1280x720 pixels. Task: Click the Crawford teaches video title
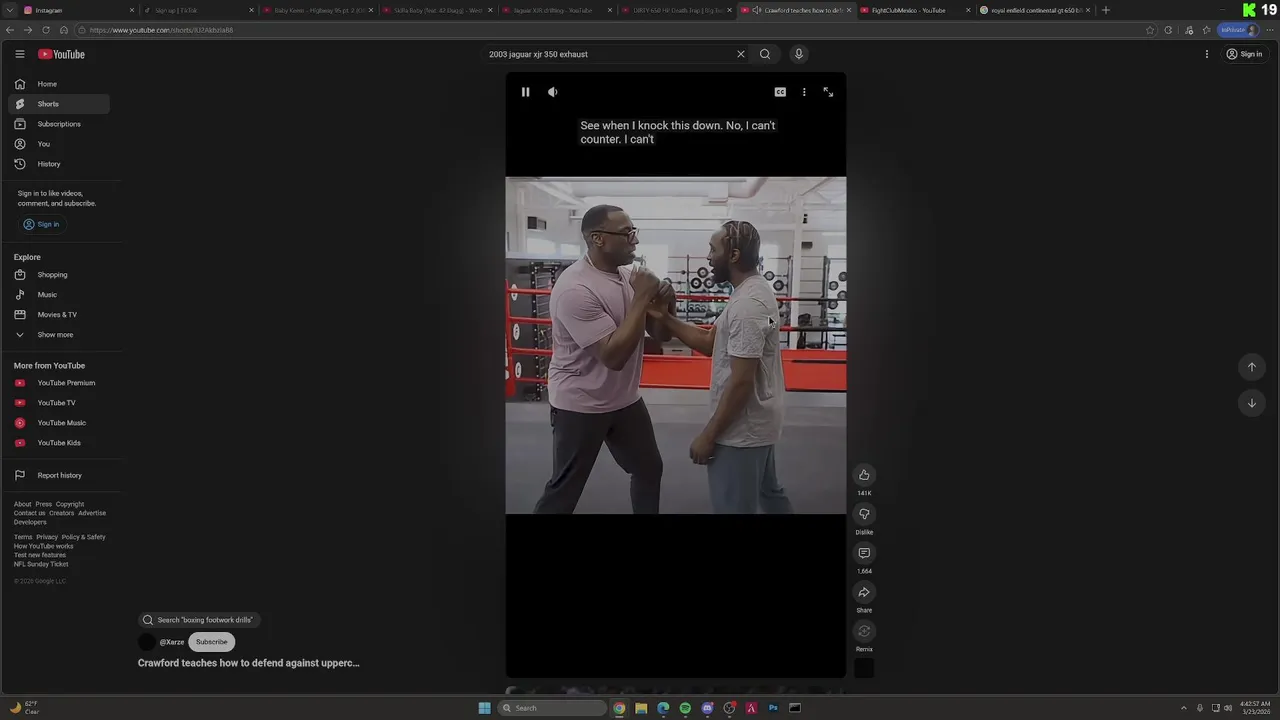tap(249, 663)
